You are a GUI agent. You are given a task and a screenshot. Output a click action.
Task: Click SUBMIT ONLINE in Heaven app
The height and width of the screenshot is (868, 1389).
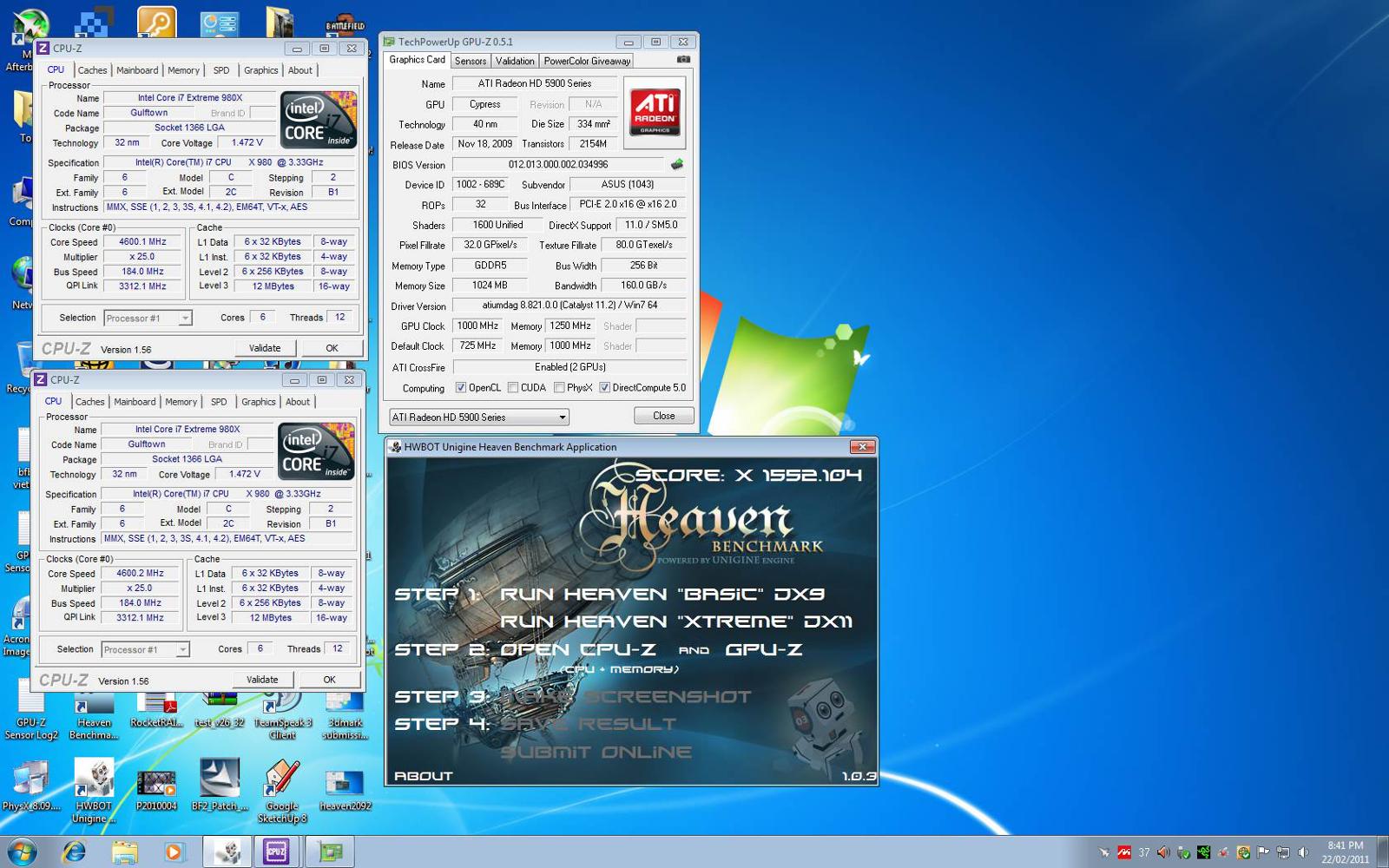click(x=596, y=753)
